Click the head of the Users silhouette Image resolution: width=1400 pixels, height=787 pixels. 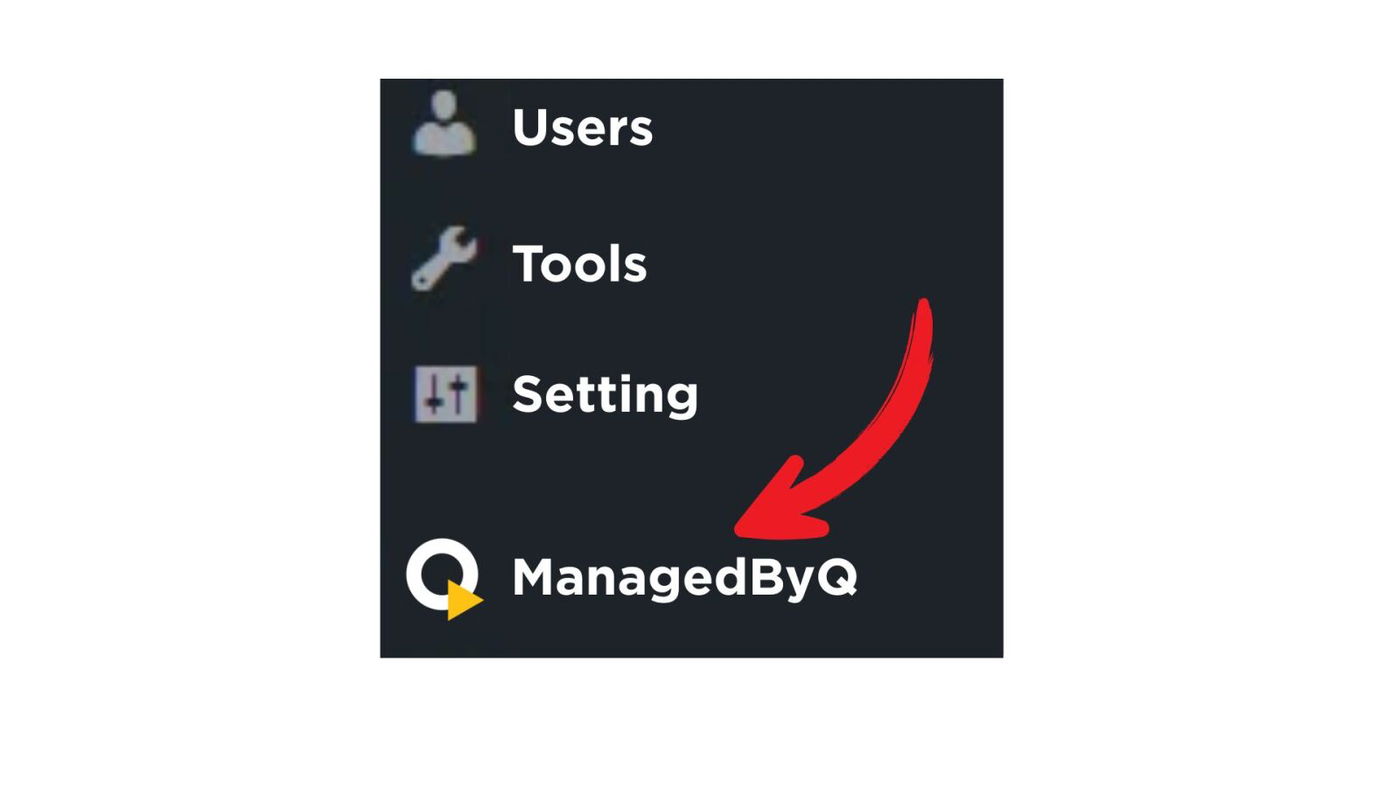pos(445,107)
